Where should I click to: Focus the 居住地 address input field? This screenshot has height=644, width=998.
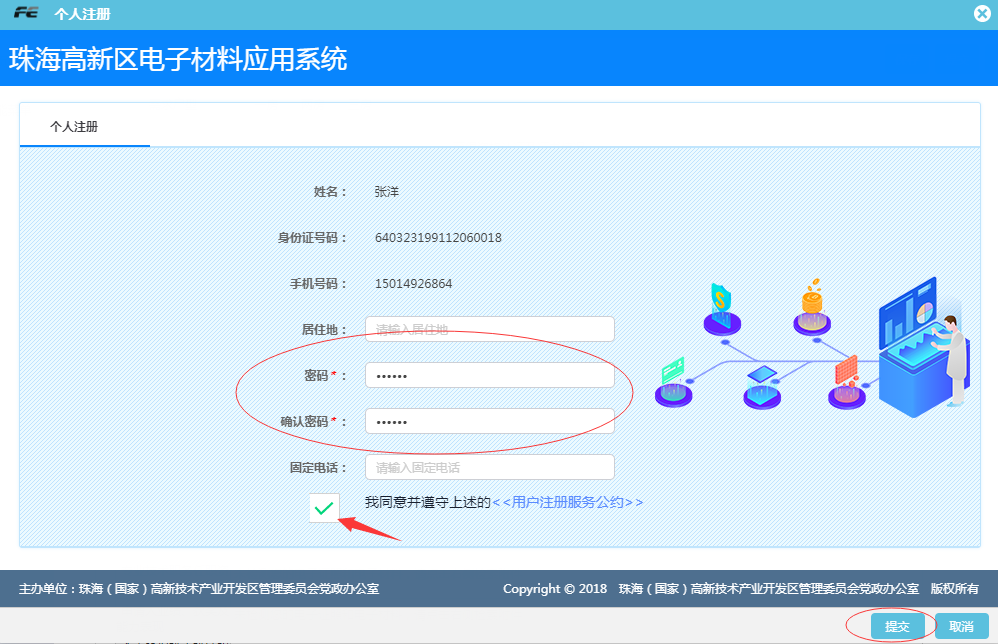489,329
